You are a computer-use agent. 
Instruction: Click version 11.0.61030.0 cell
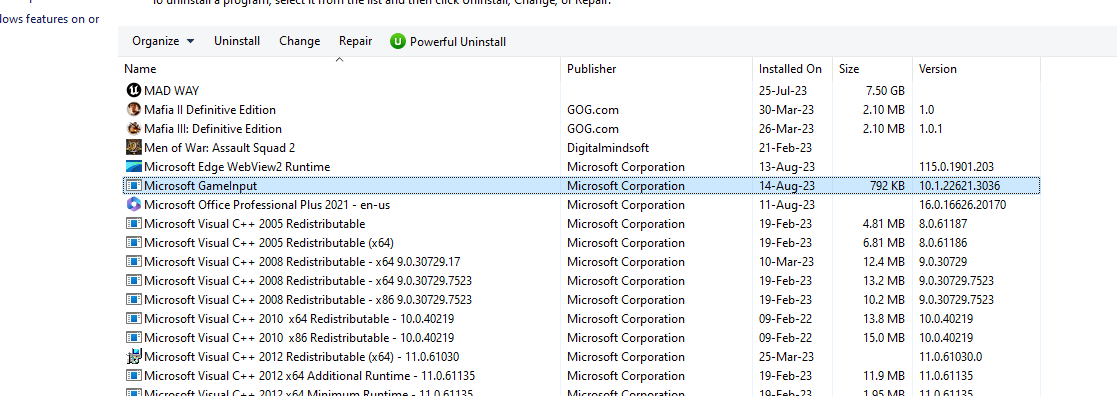(950, 356)
